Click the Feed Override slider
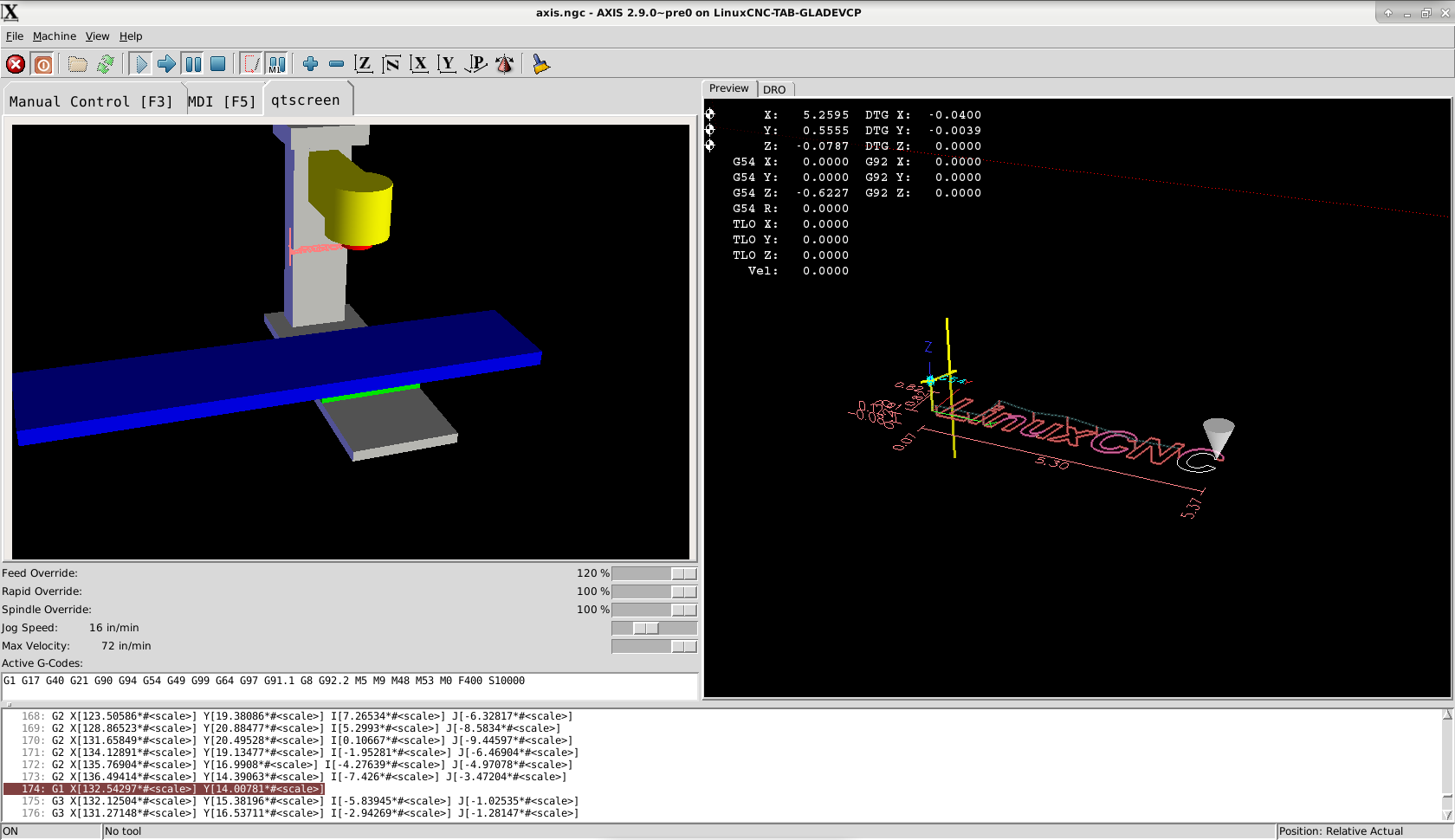Image resolution: width=1455 pixels, height=840 pixels. coord(654,573)
